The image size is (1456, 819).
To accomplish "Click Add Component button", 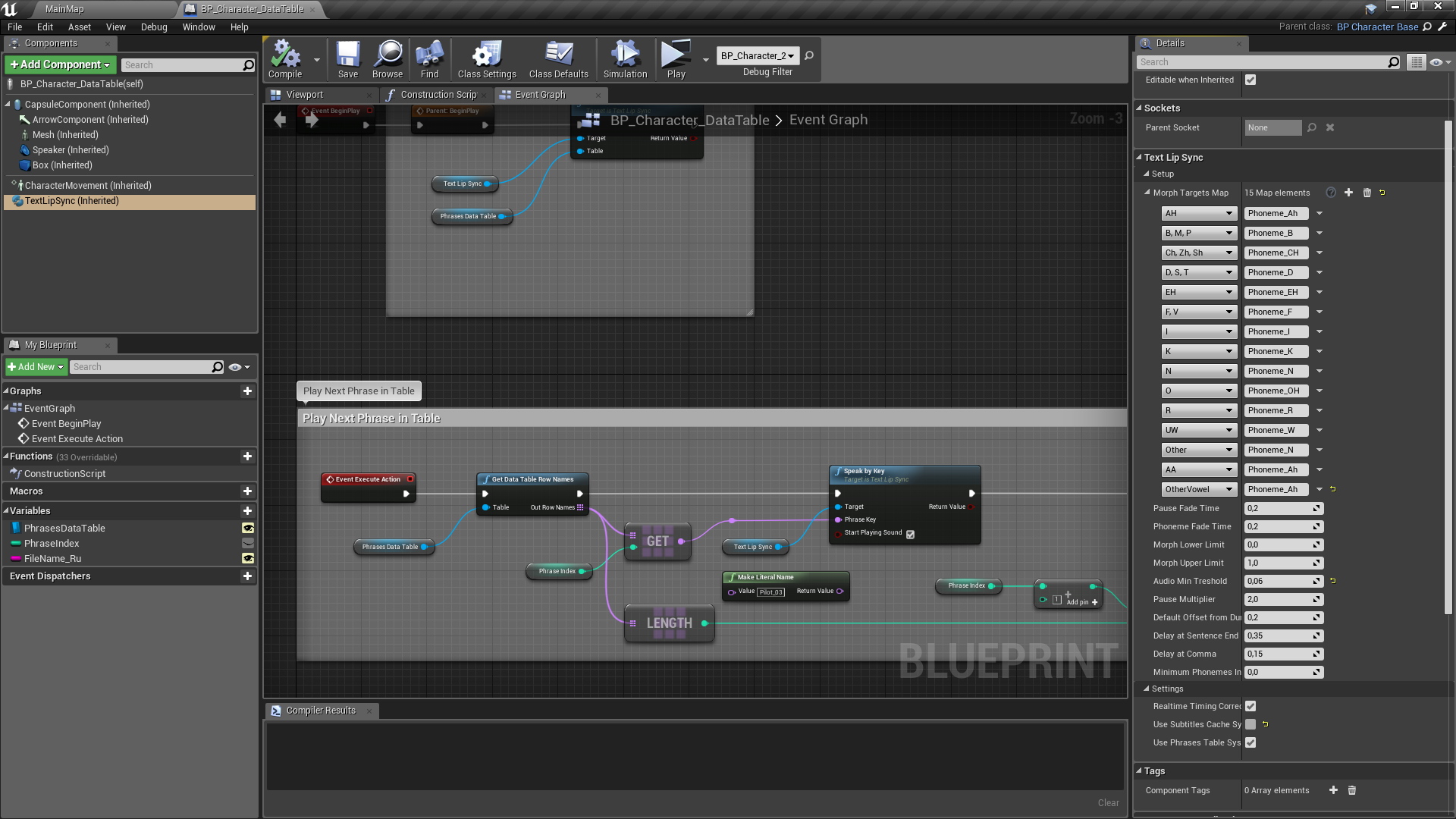I will coord(61,65).
